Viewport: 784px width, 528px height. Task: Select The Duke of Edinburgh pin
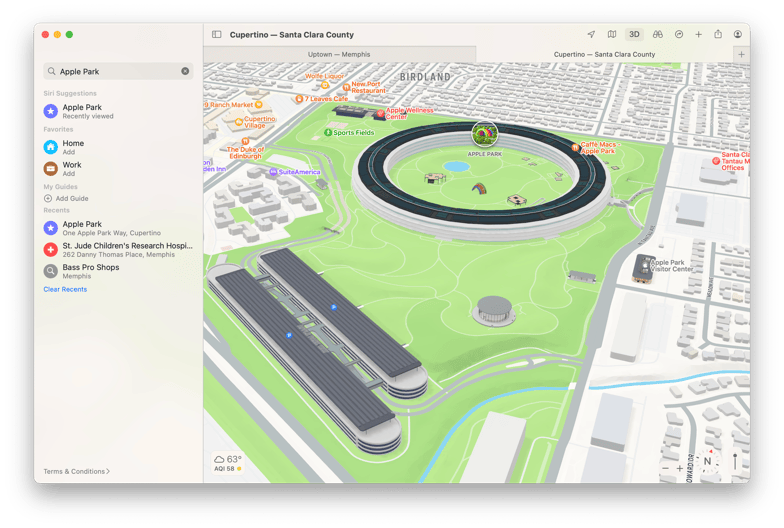click(x=245, y=142)
